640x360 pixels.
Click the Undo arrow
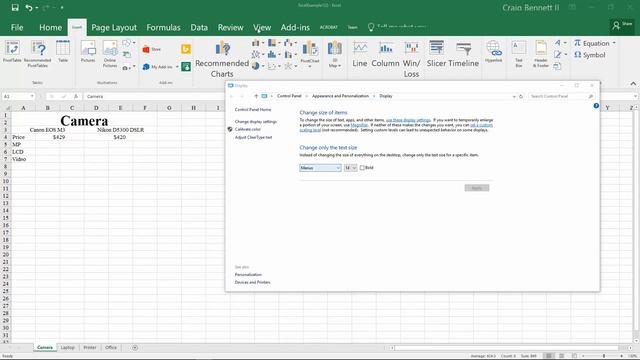[29, 7]
